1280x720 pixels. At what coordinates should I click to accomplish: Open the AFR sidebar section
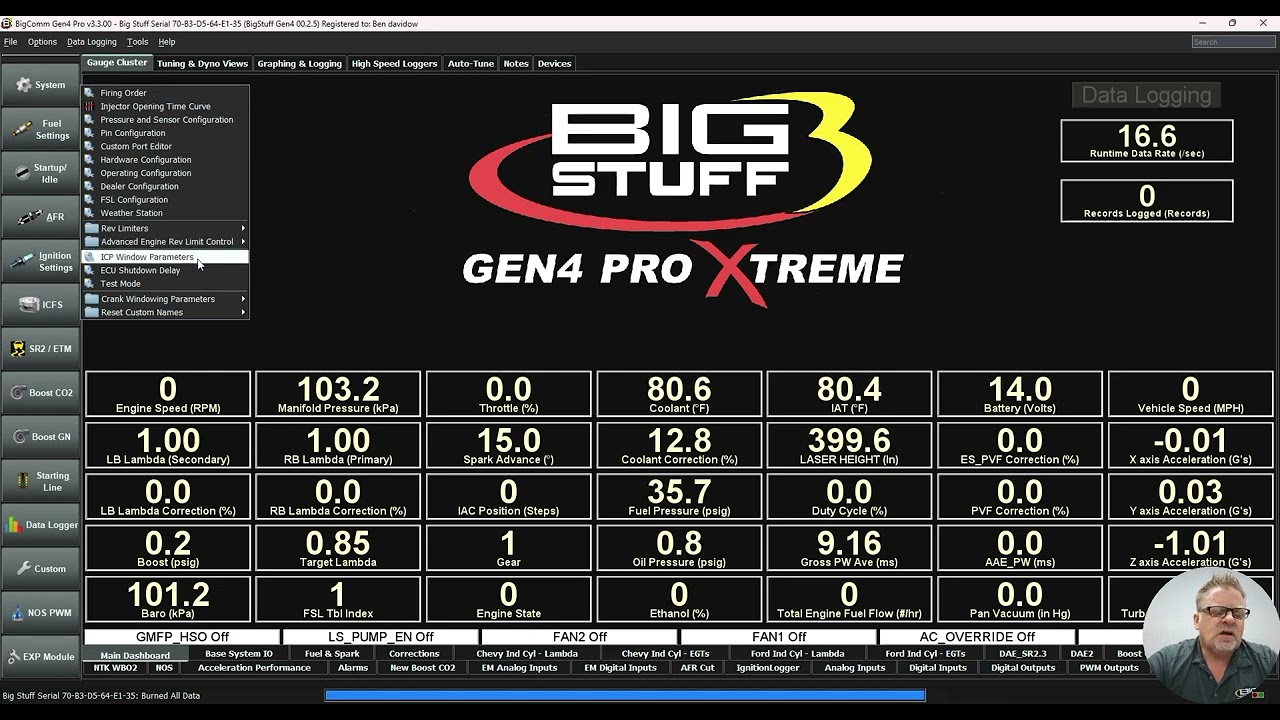coord(40,217)
